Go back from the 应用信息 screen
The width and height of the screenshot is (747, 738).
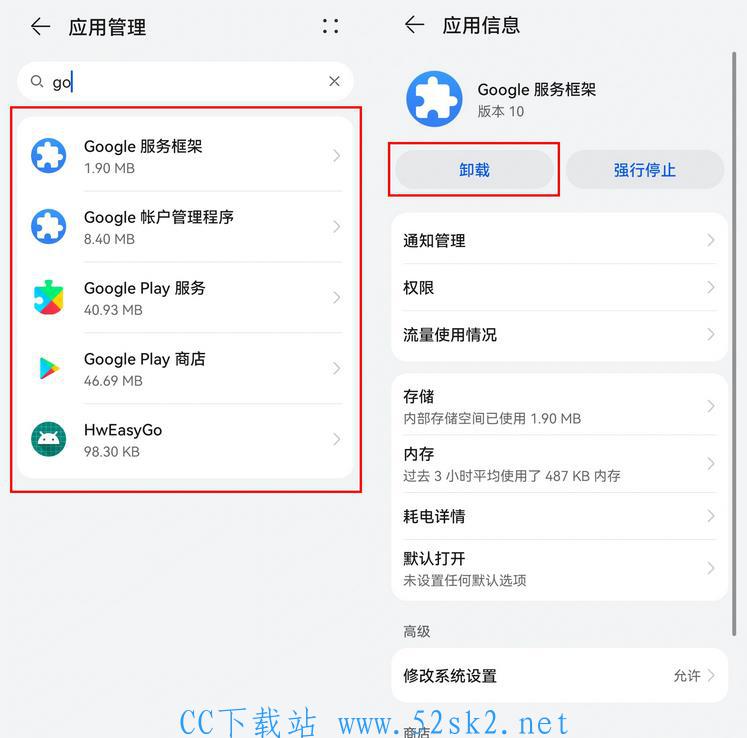(x=414, y=24)
